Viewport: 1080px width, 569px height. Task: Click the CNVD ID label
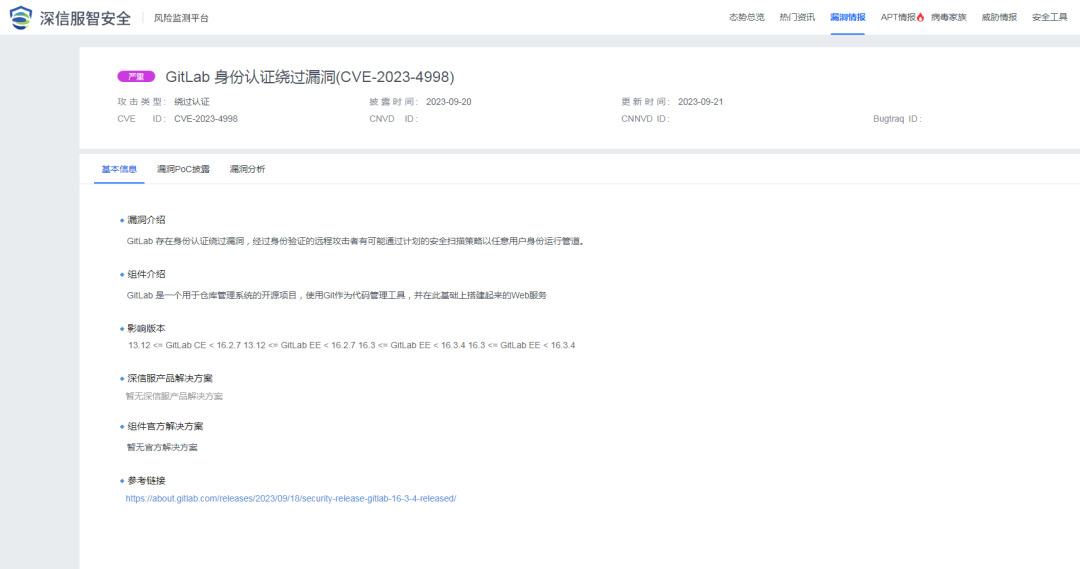coord(393,118)
